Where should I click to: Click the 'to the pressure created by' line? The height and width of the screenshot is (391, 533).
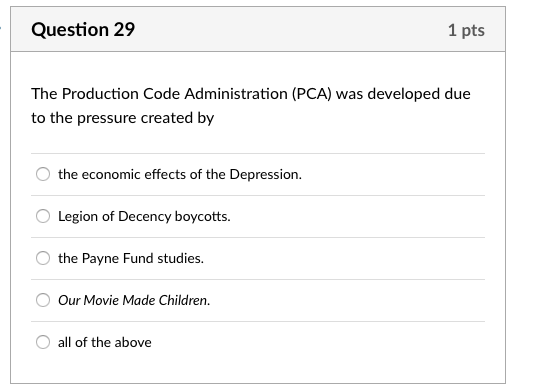pyautogui.click(x=123, y=118)
